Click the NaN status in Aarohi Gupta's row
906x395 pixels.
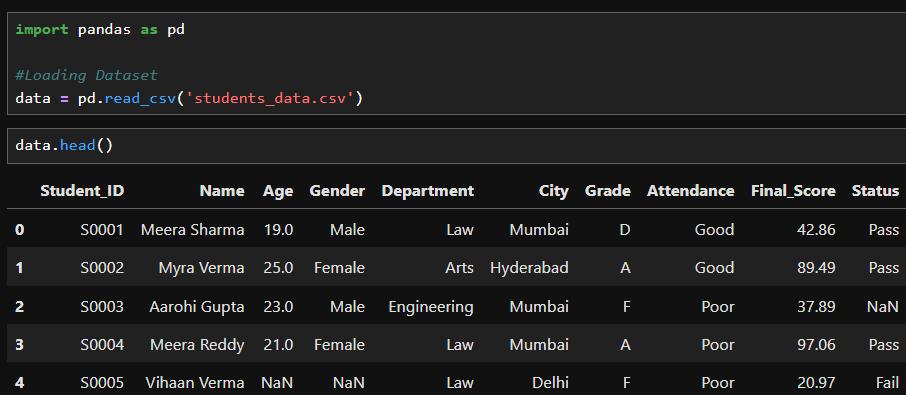coord(883,306)
